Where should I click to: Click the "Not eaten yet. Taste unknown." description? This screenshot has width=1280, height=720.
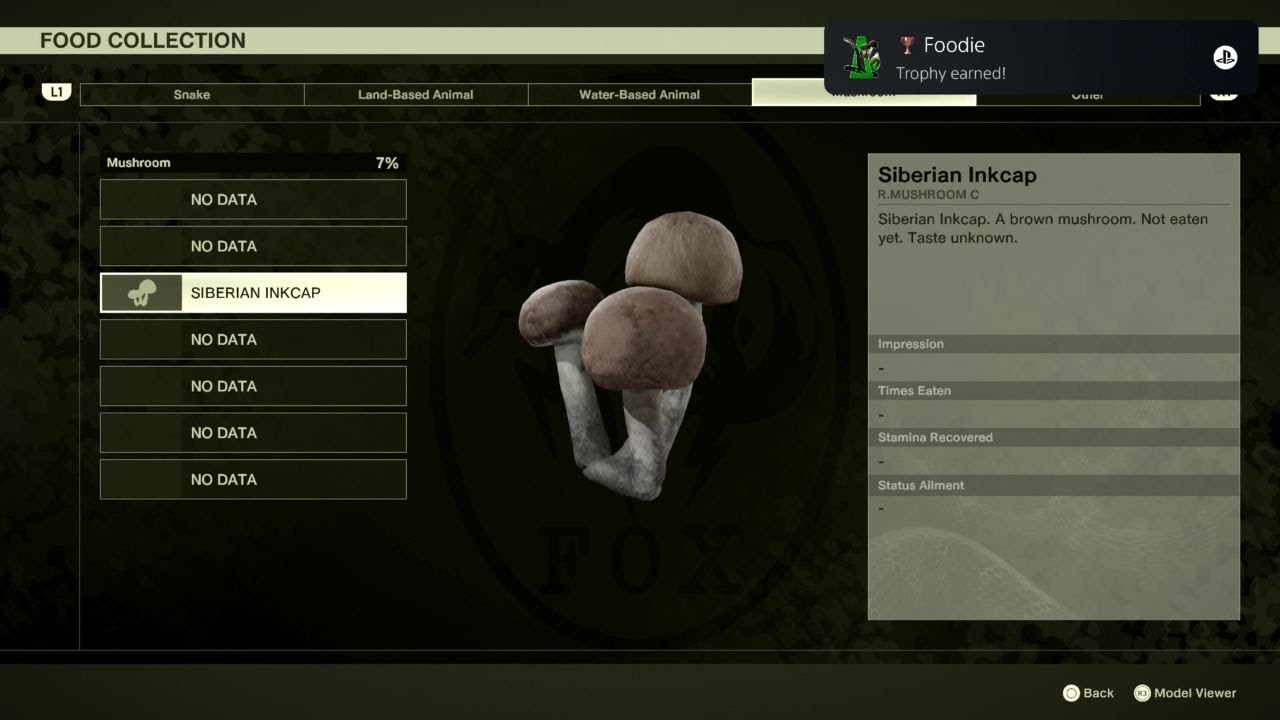(1043, 229)
